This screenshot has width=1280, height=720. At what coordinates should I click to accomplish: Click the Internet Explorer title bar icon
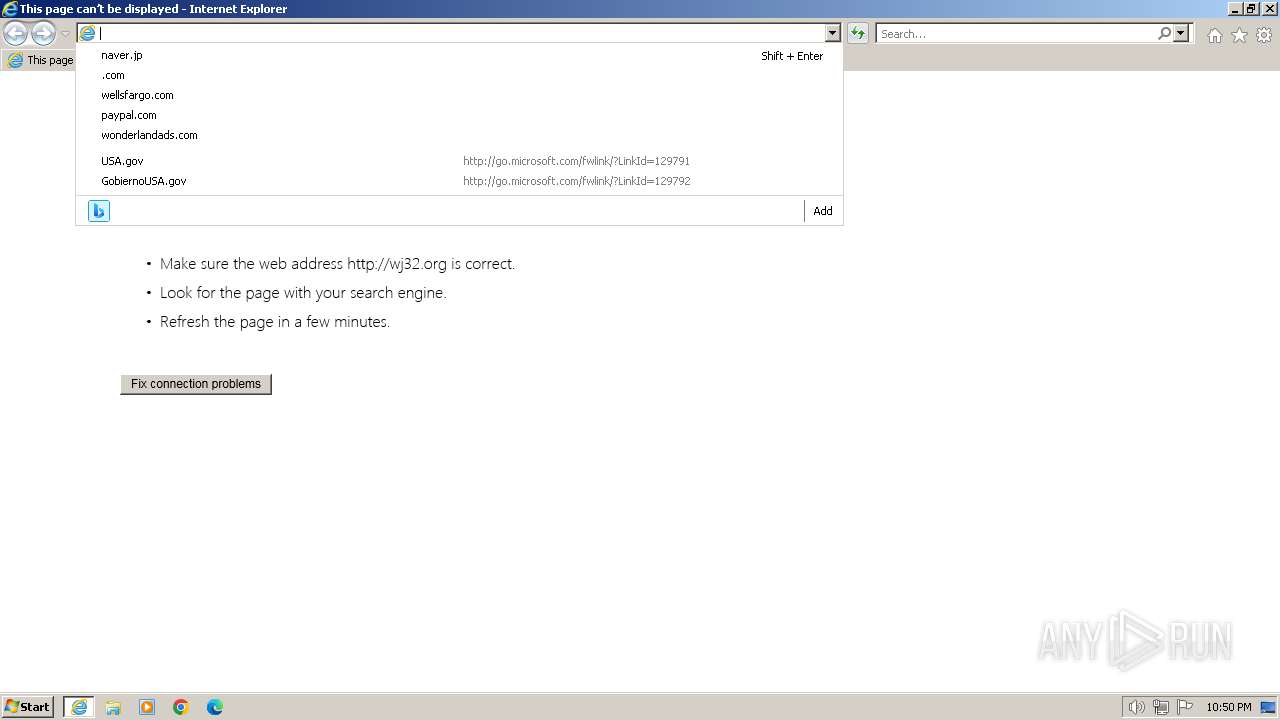tap(10, 9)
